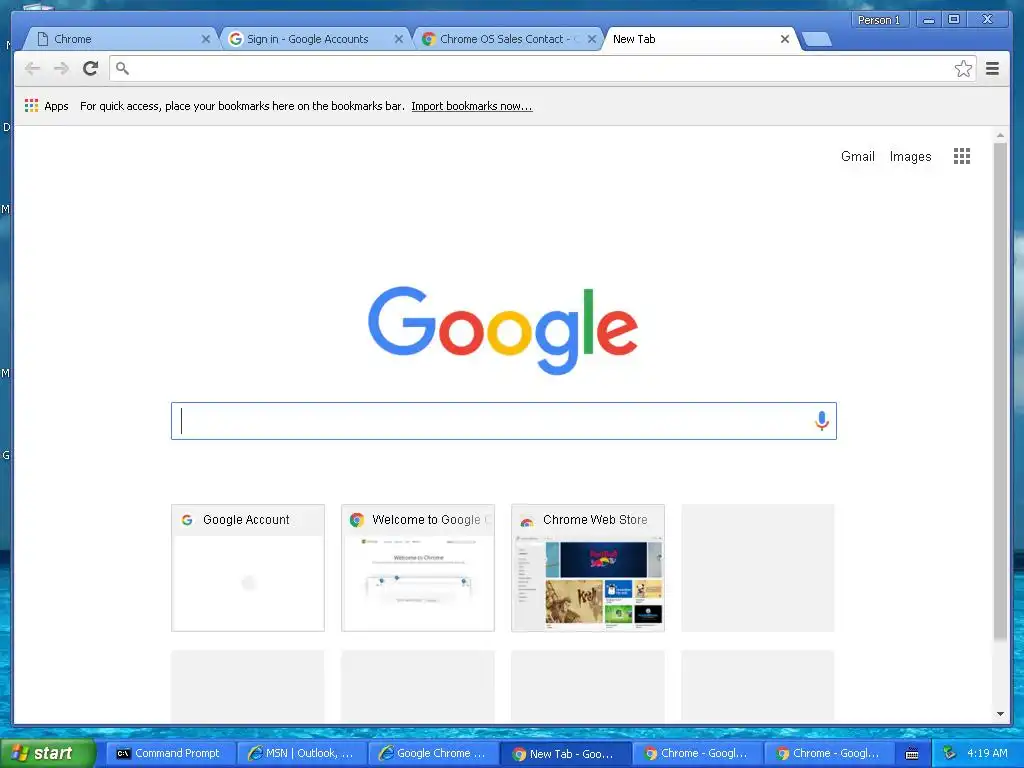This screenshot has width=1024, height=768.
Task: Click the 4:19 AM clock
Action: pyautogui.click(x=987, y=753)
